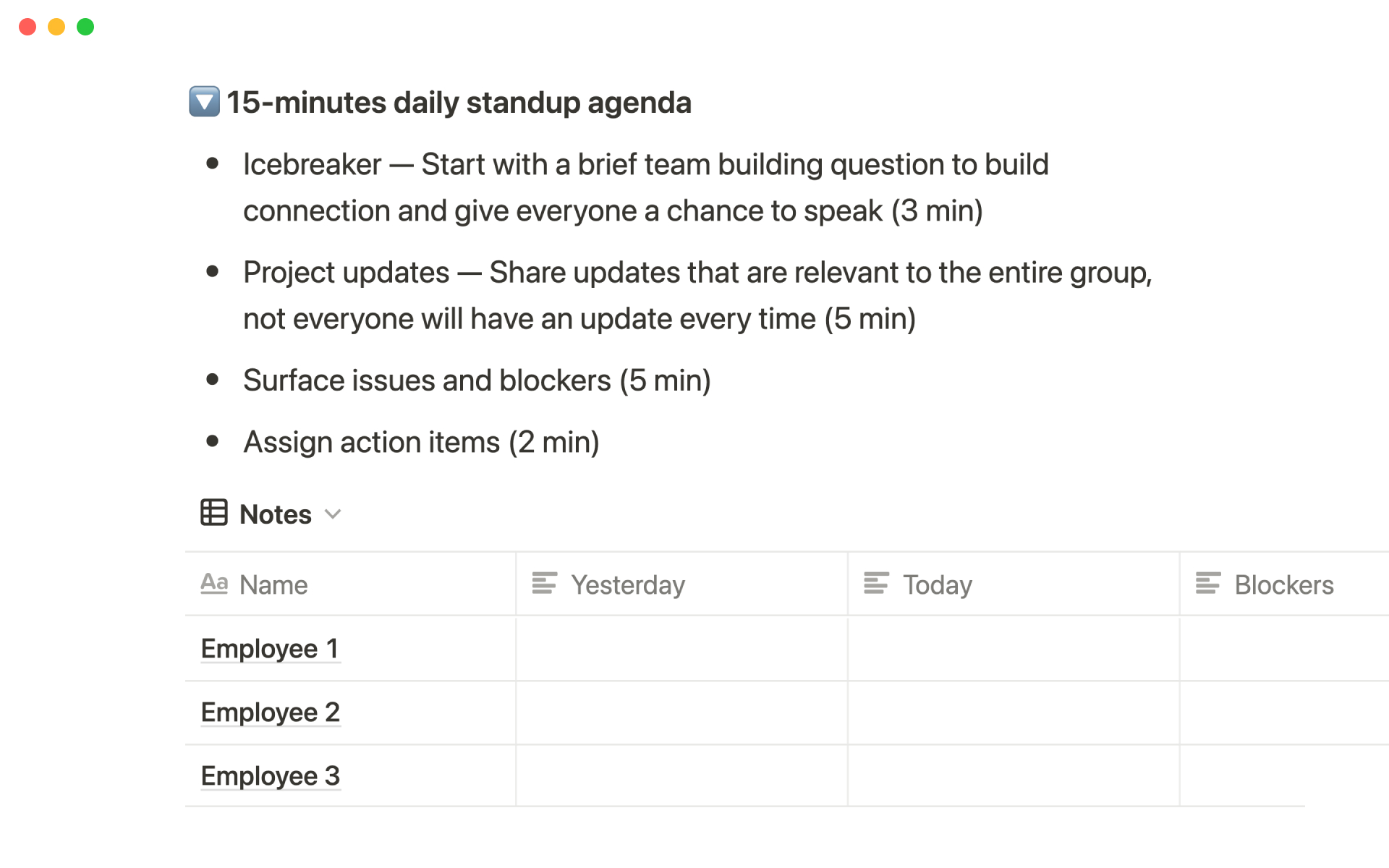Select the Today column header

pos(937,584)
